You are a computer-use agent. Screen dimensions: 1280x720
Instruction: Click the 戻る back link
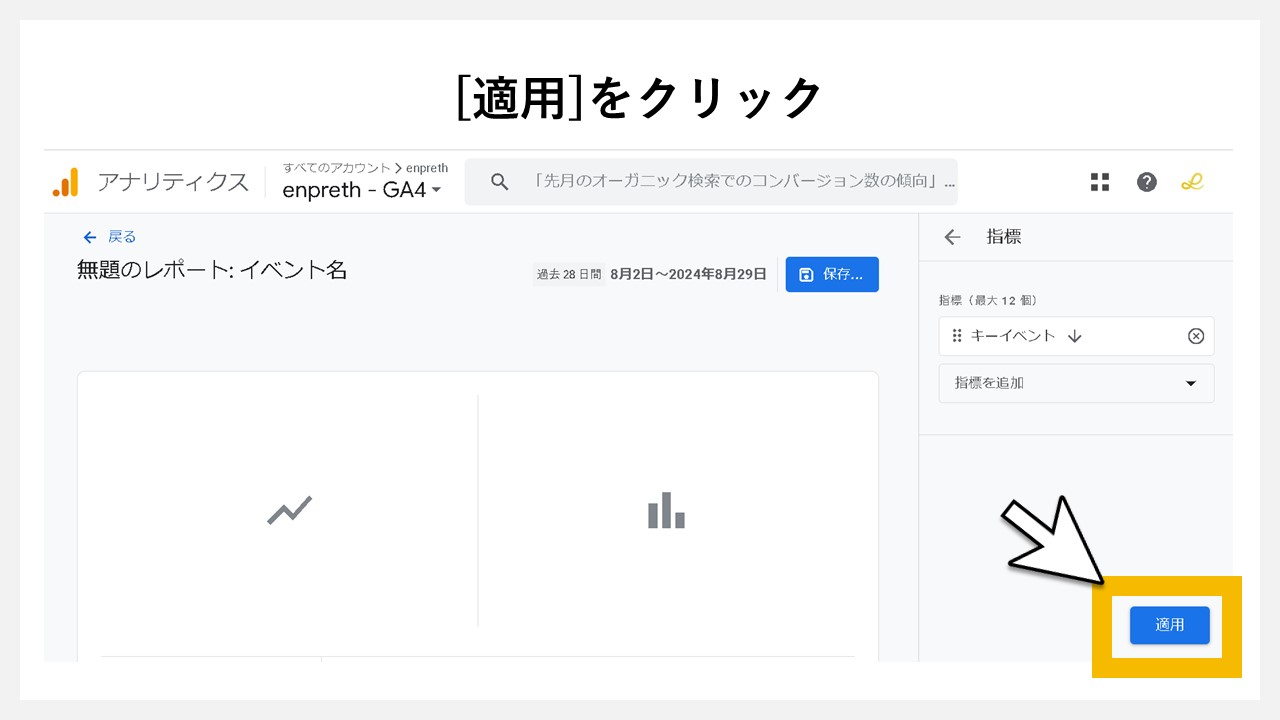(110, 236)
